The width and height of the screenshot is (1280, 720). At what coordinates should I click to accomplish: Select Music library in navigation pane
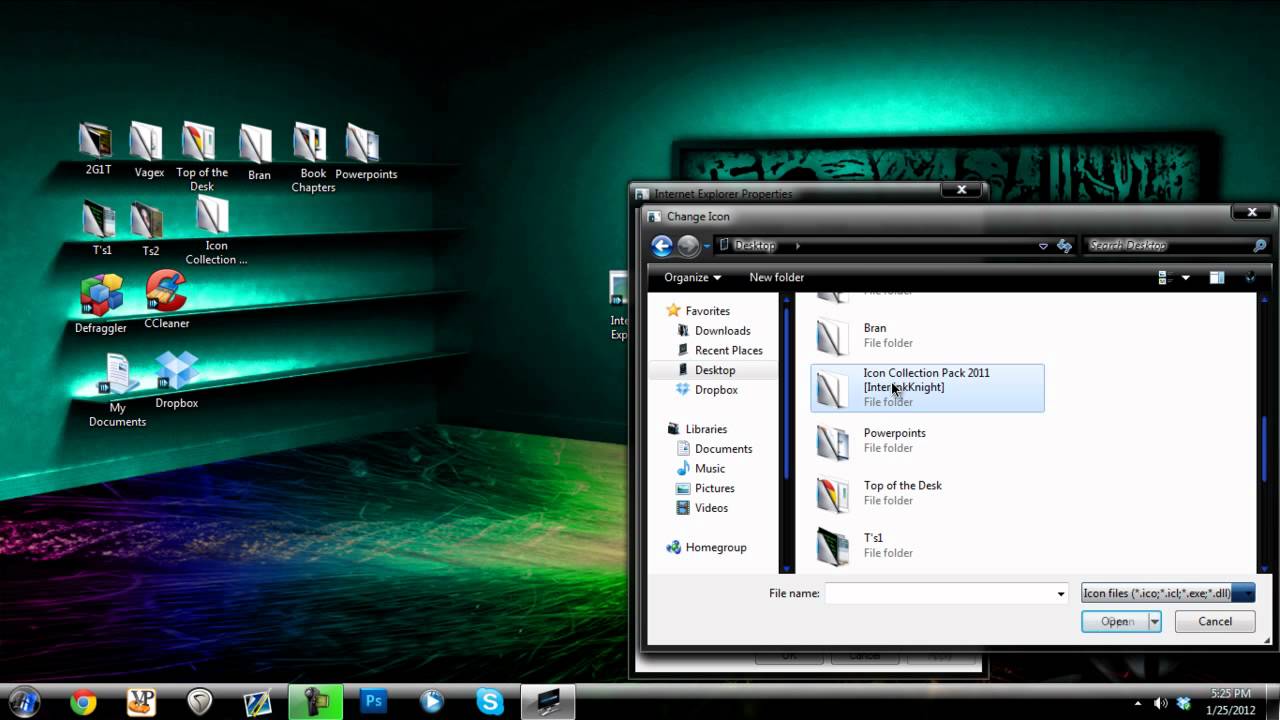pyautogui.click(x=709, y=468)
